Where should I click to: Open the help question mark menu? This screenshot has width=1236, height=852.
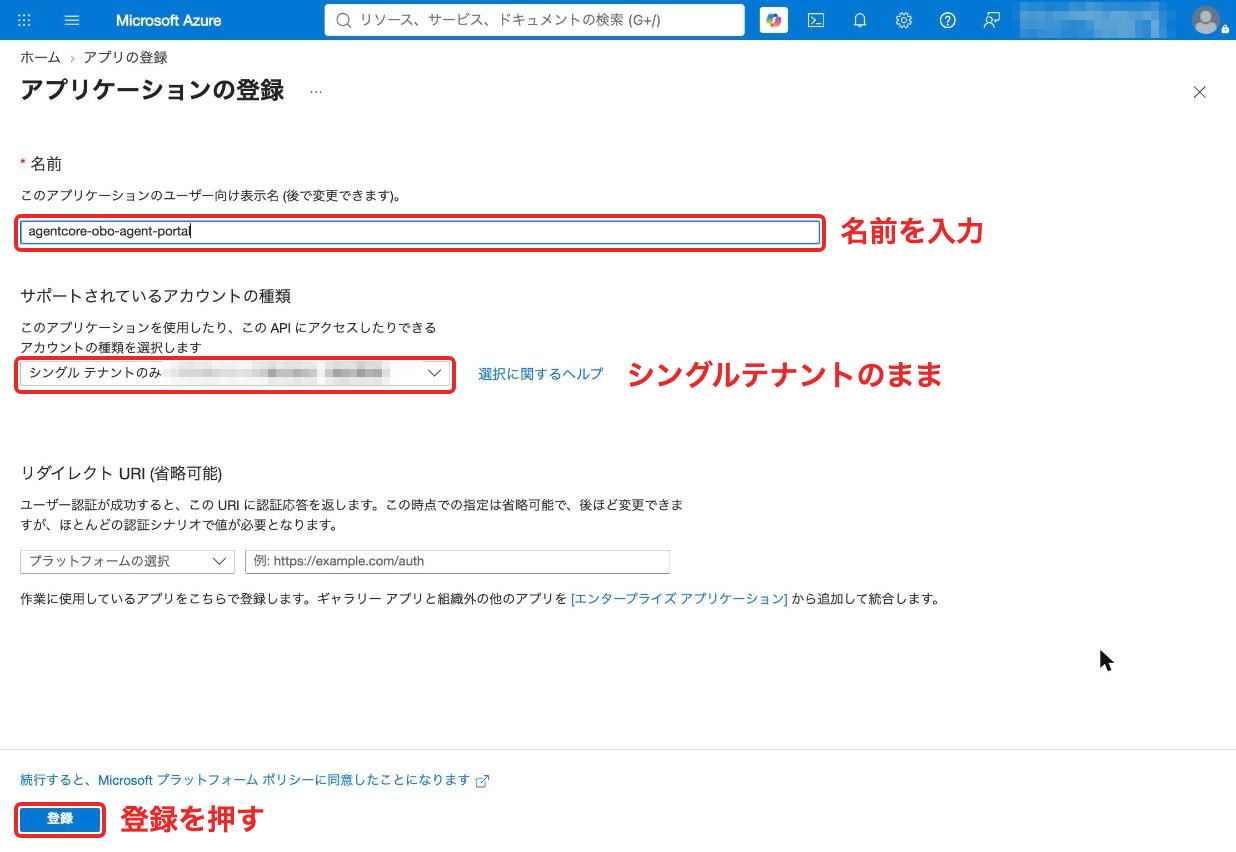pos(948,20)
